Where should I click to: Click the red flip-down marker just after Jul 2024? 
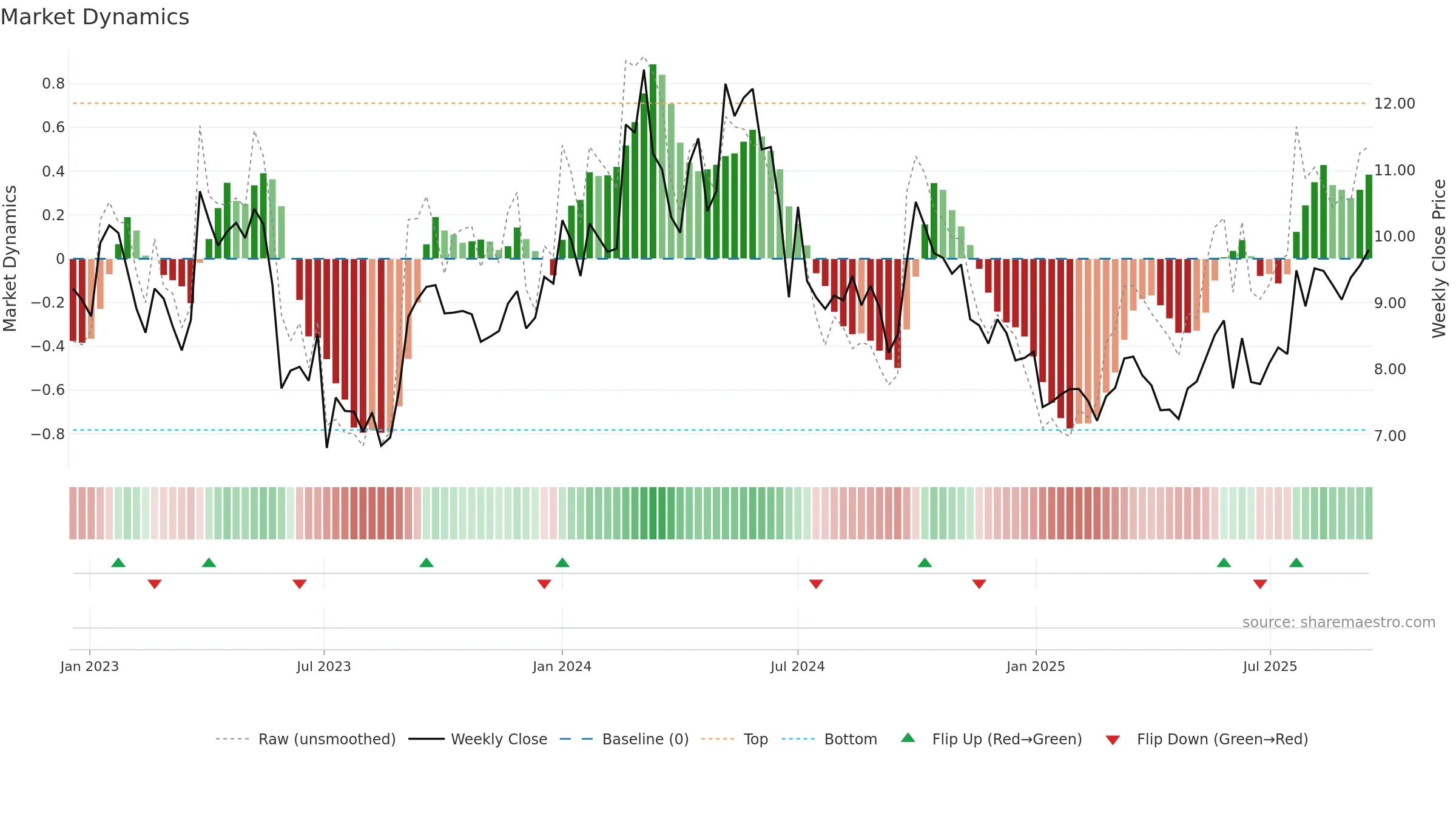click(x=816, y=584)
